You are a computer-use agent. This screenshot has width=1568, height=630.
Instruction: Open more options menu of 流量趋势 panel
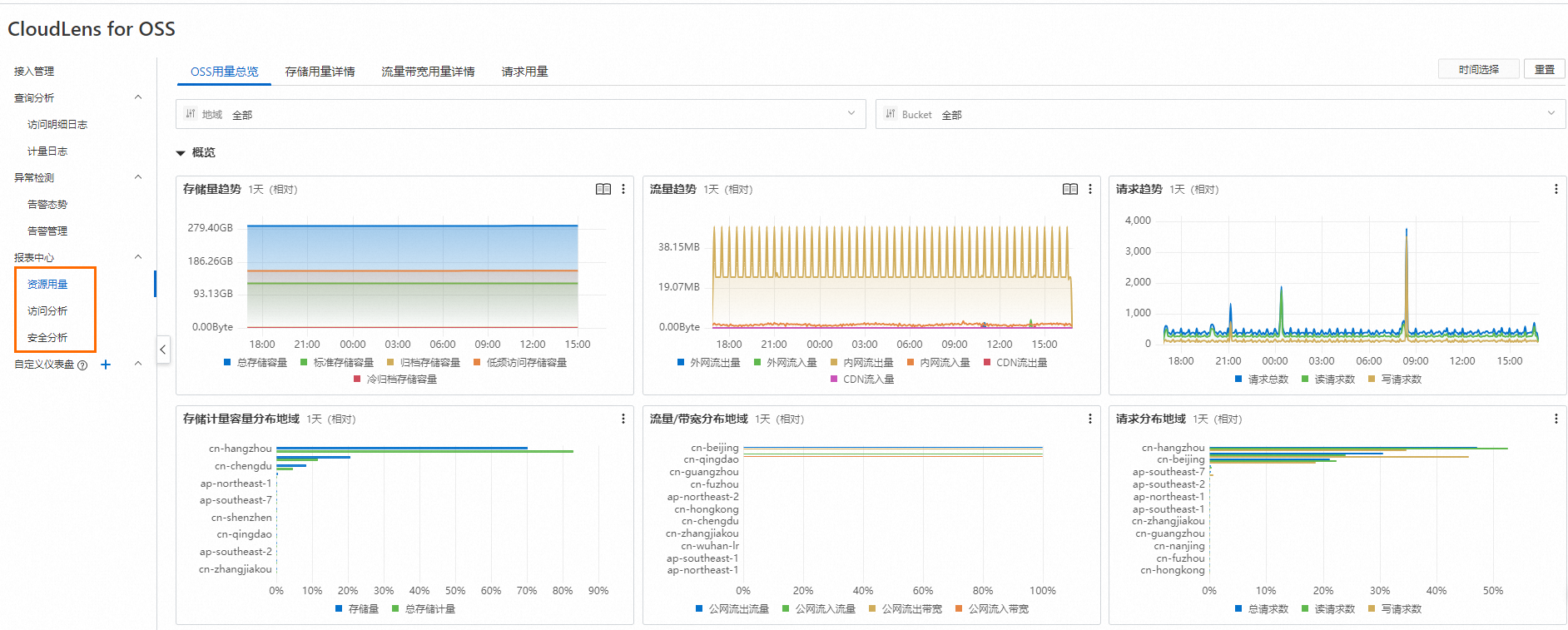(x=1090, y=190)
